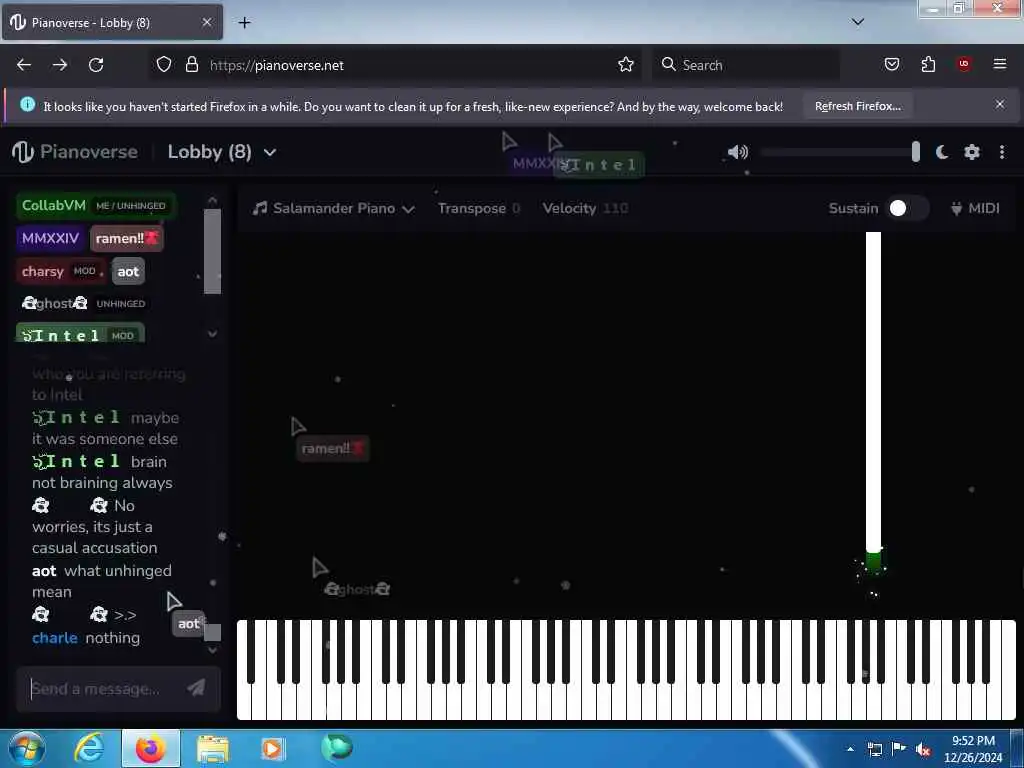Viewport: 1024px width, 768px height.
Task: Click the aot user tag in list
Action: pyautogui.click(x=128, y=271)
